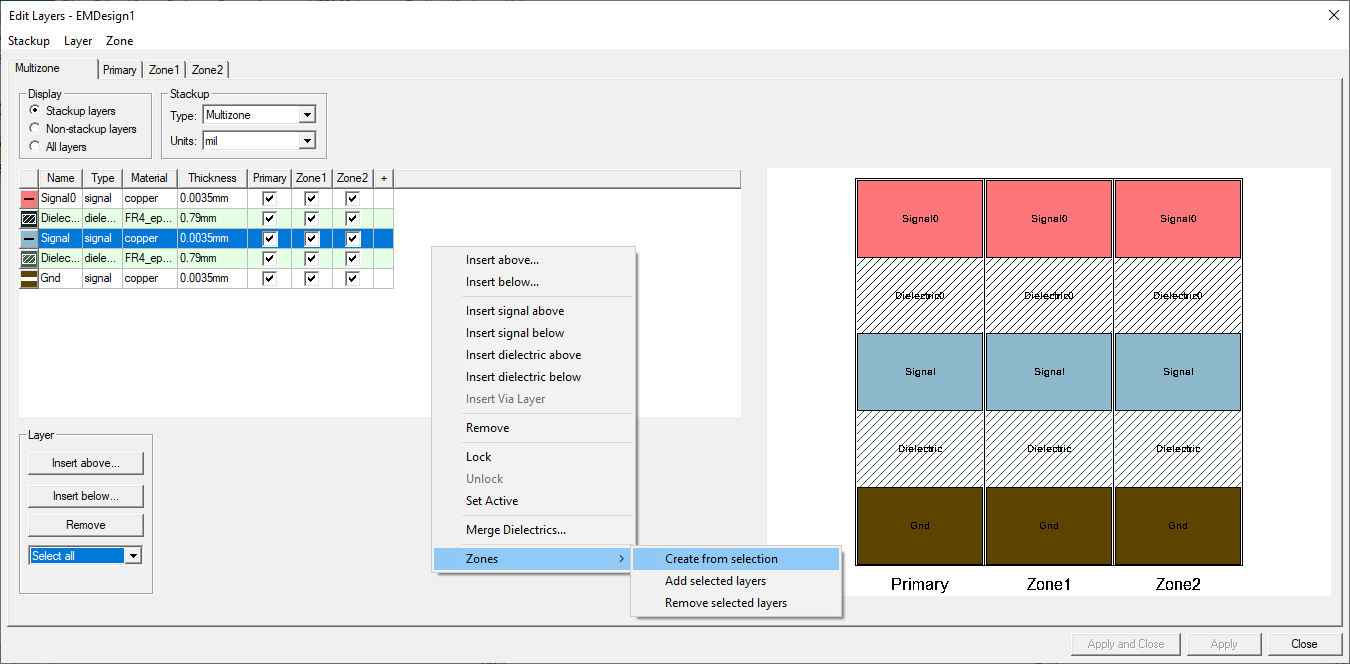
Task: Click the '+' header to add a zone
Action: pyautogui.click(x=382, y=177)
